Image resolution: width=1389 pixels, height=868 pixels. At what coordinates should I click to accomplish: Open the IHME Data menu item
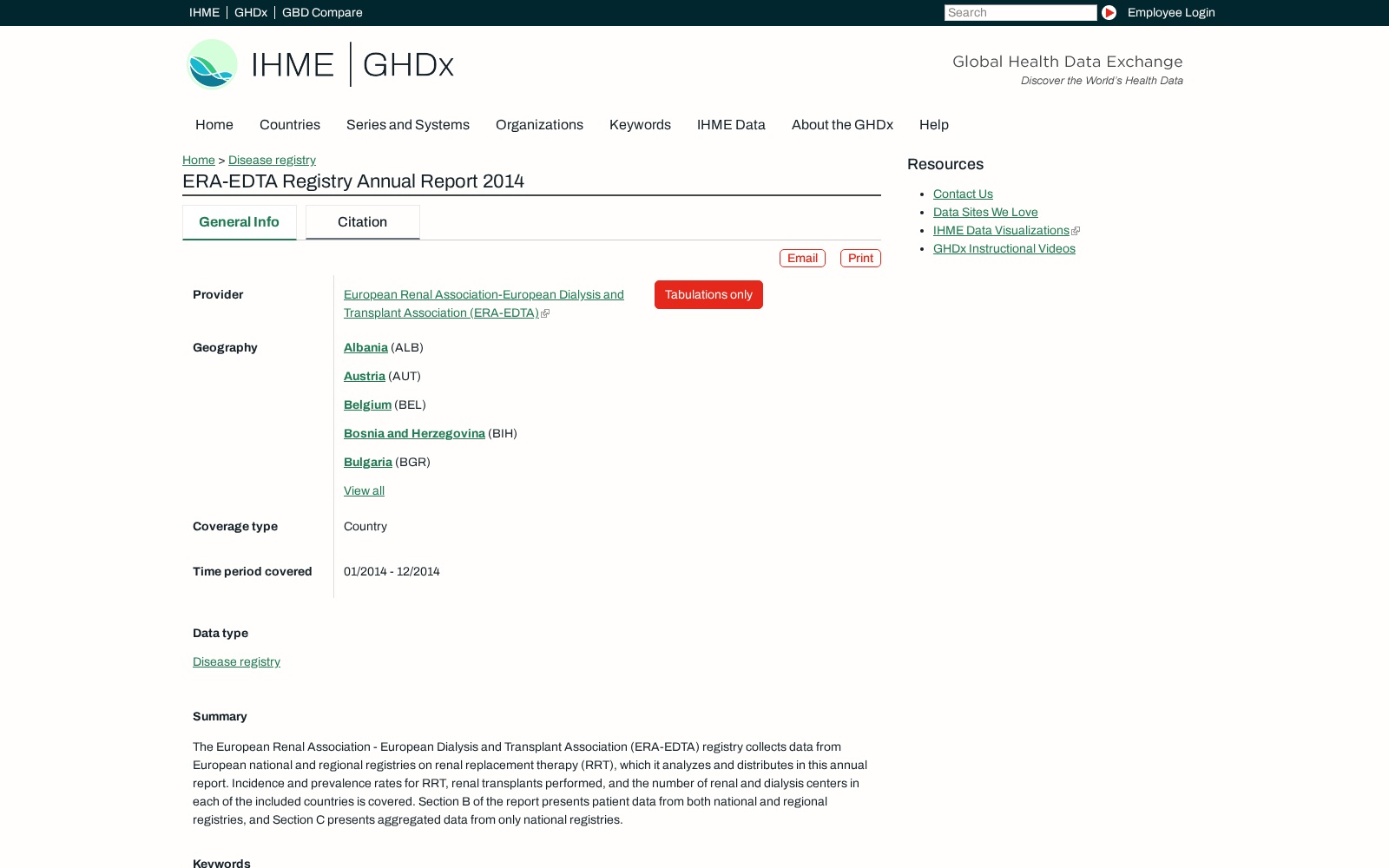click(731, 125)
